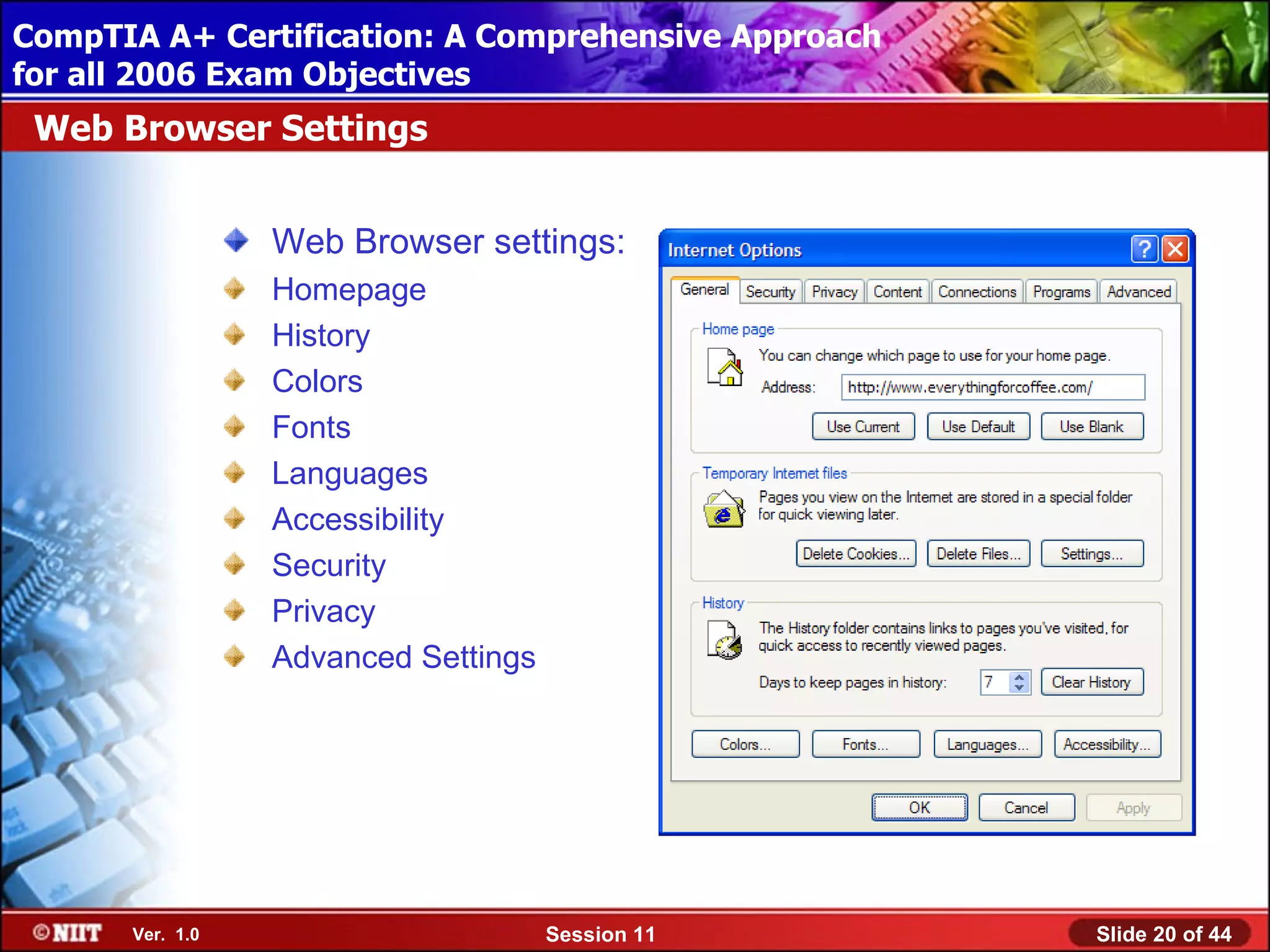Click the 'Privacy' bullet text on slide
The width and height of the screenshot is (1270, 952).
[x=324, y=611]
